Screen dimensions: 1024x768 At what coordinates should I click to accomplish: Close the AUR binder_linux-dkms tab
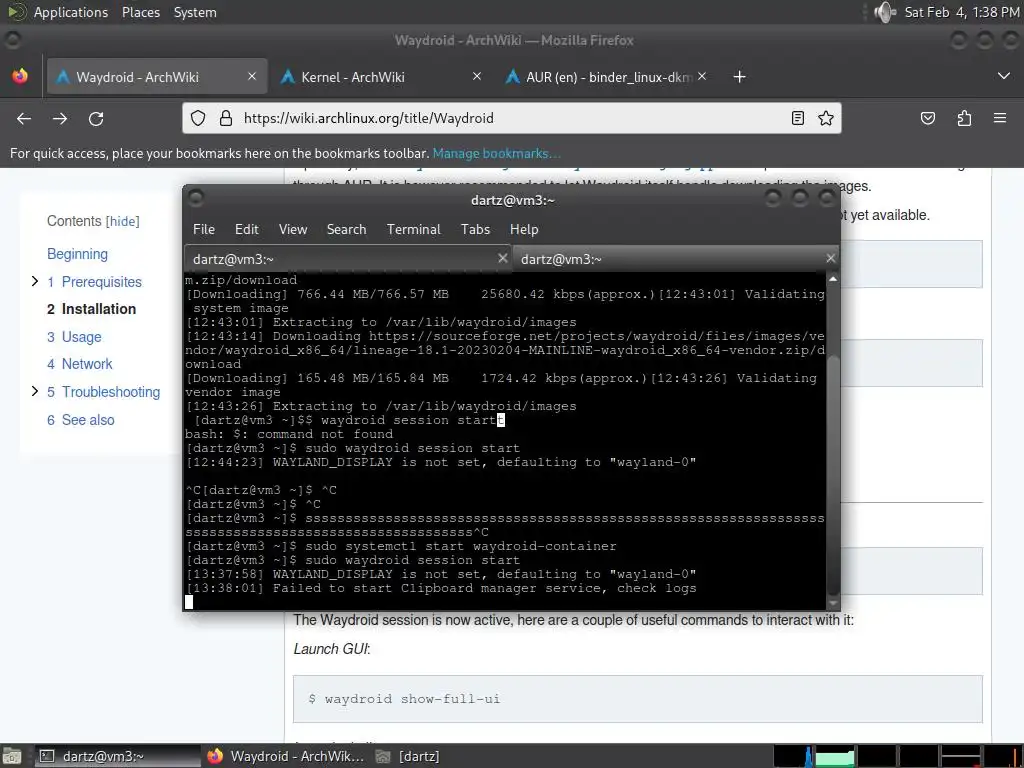click(702, 76)
